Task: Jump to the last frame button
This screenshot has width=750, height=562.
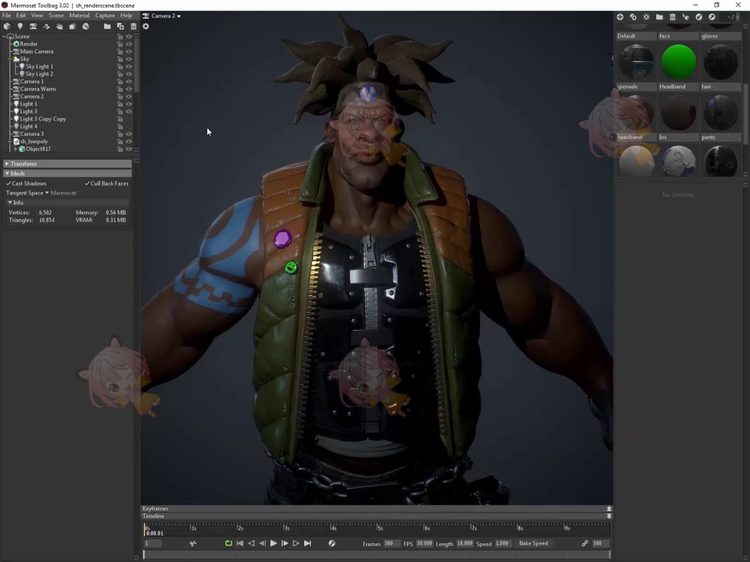Action: (x=308, y=543)
